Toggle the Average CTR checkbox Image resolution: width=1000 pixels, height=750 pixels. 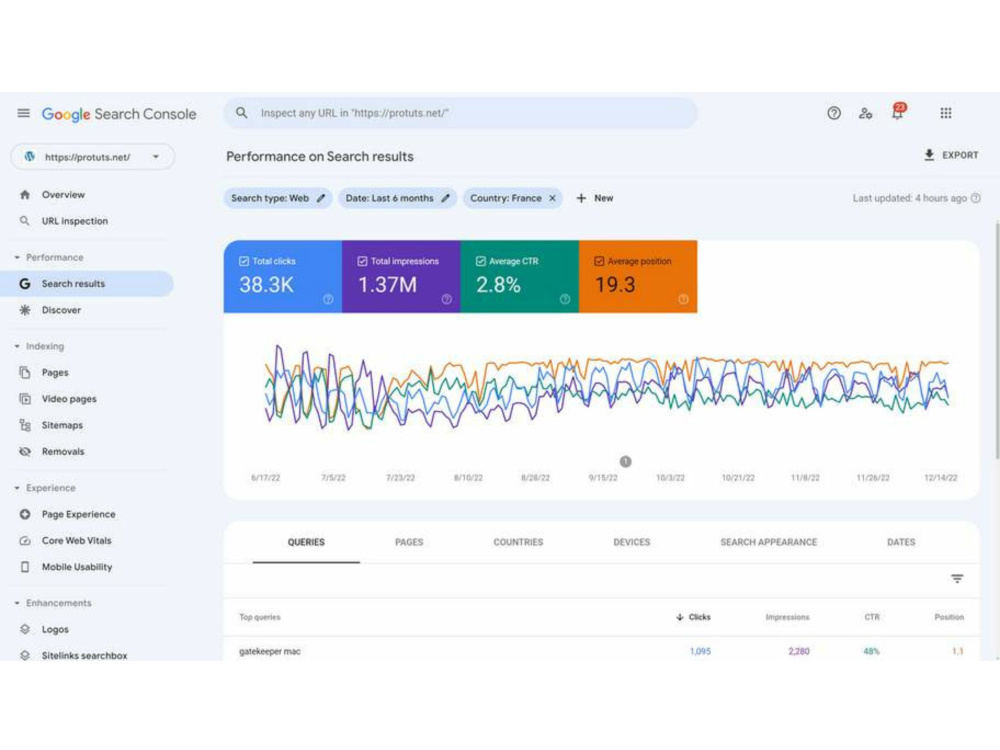(481, 261)
